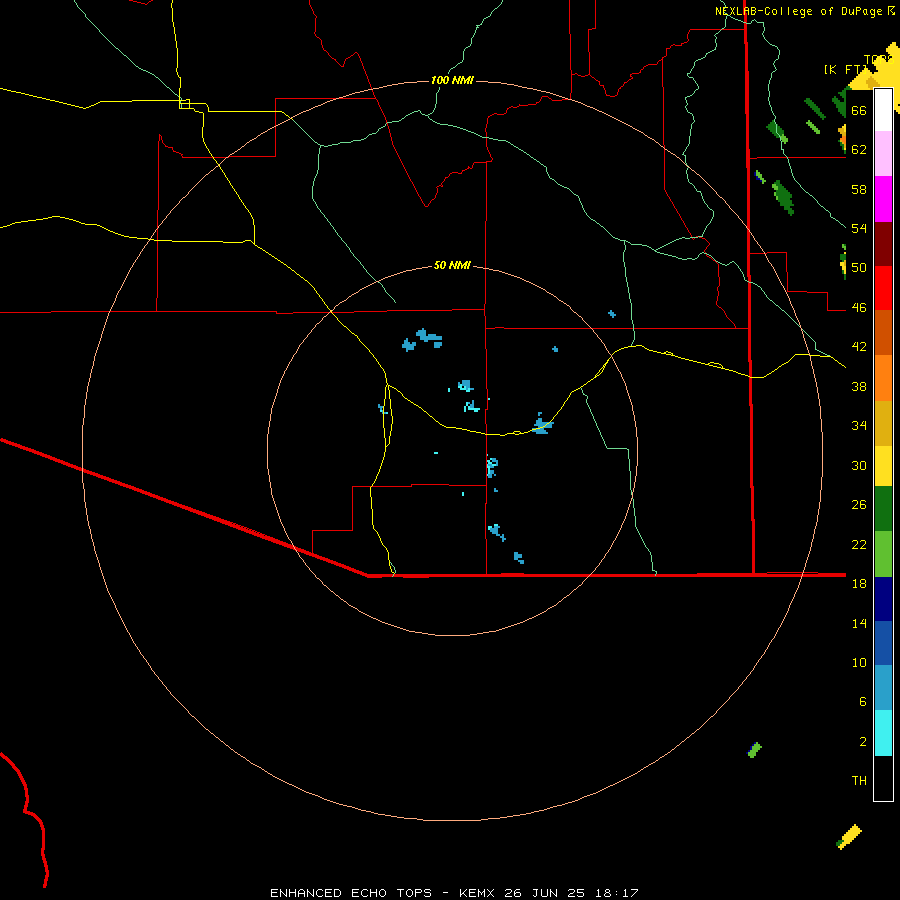Click the 50 NMI range ring label
This screenshot has width=900, height=900.
point(452,265)
